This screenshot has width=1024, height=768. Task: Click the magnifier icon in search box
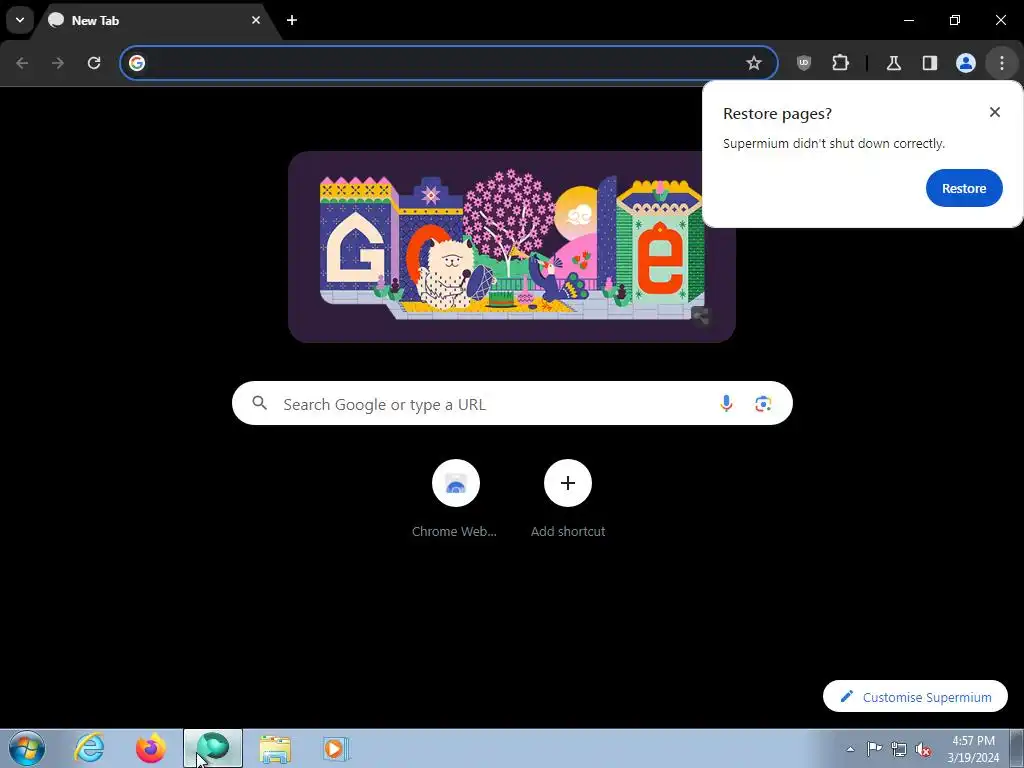click(x=260, y=403)
